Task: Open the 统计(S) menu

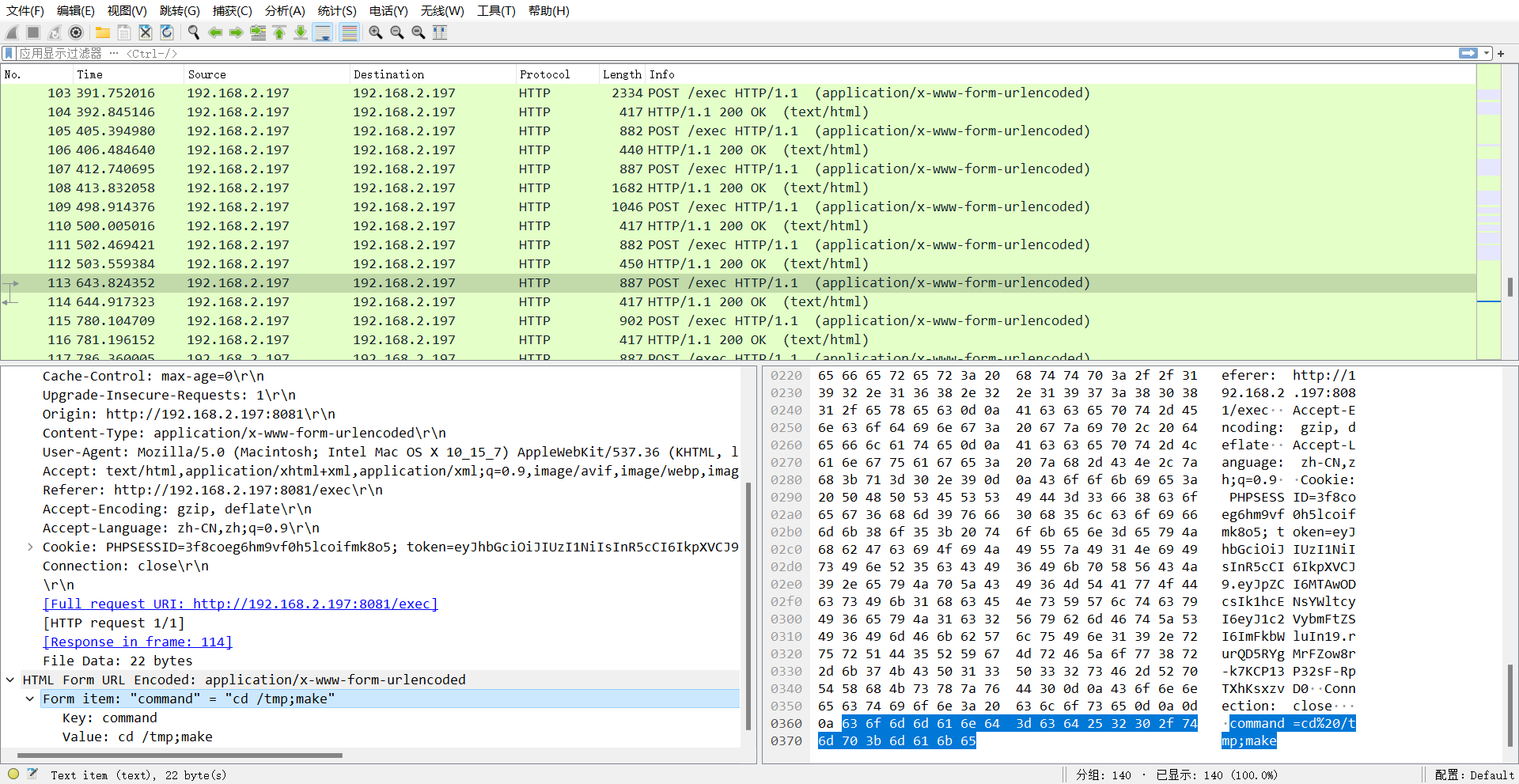Action: 337,11
